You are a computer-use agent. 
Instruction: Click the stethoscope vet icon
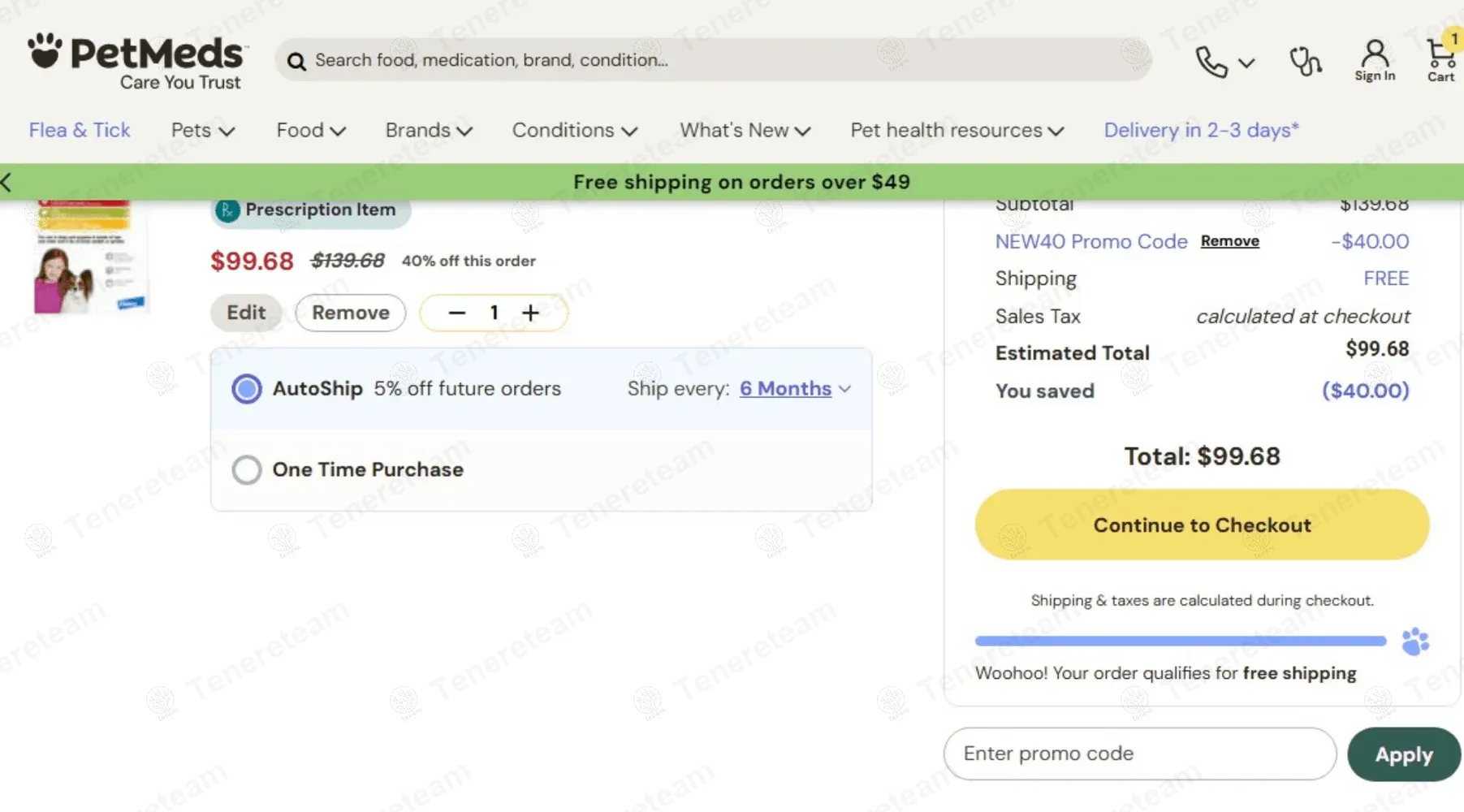1305,62
